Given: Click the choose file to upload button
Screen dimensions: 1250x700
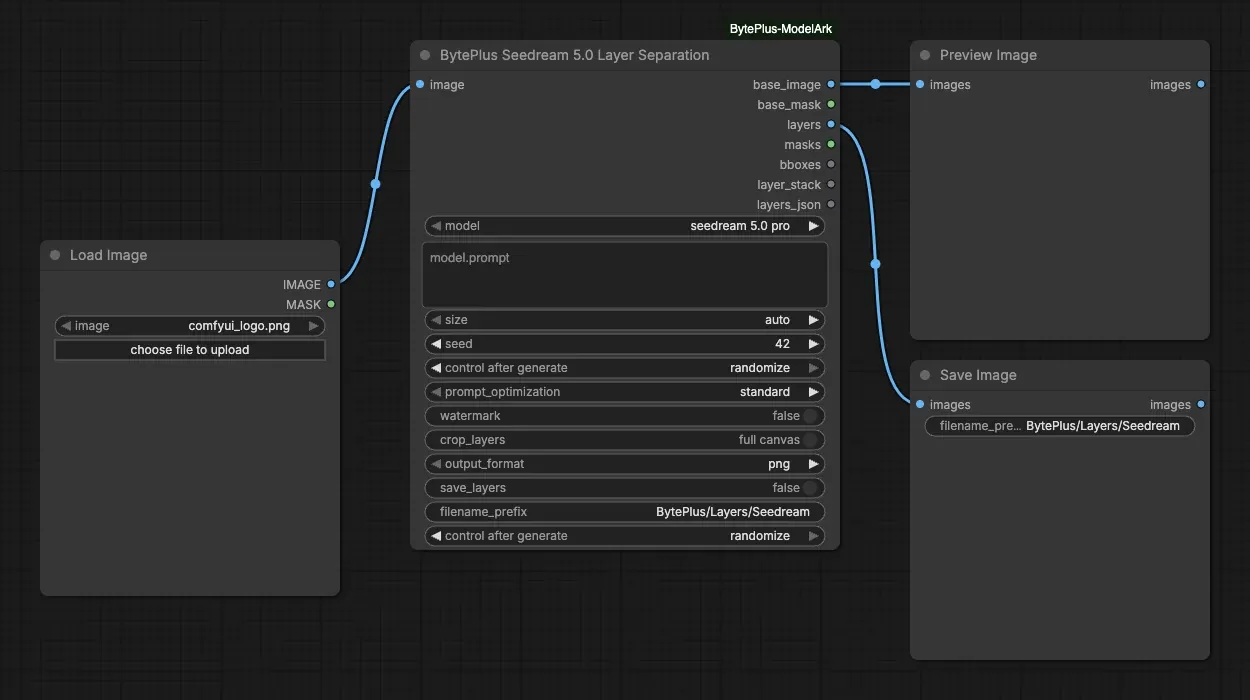Looking at the screenshot, I should click(190, 350).
